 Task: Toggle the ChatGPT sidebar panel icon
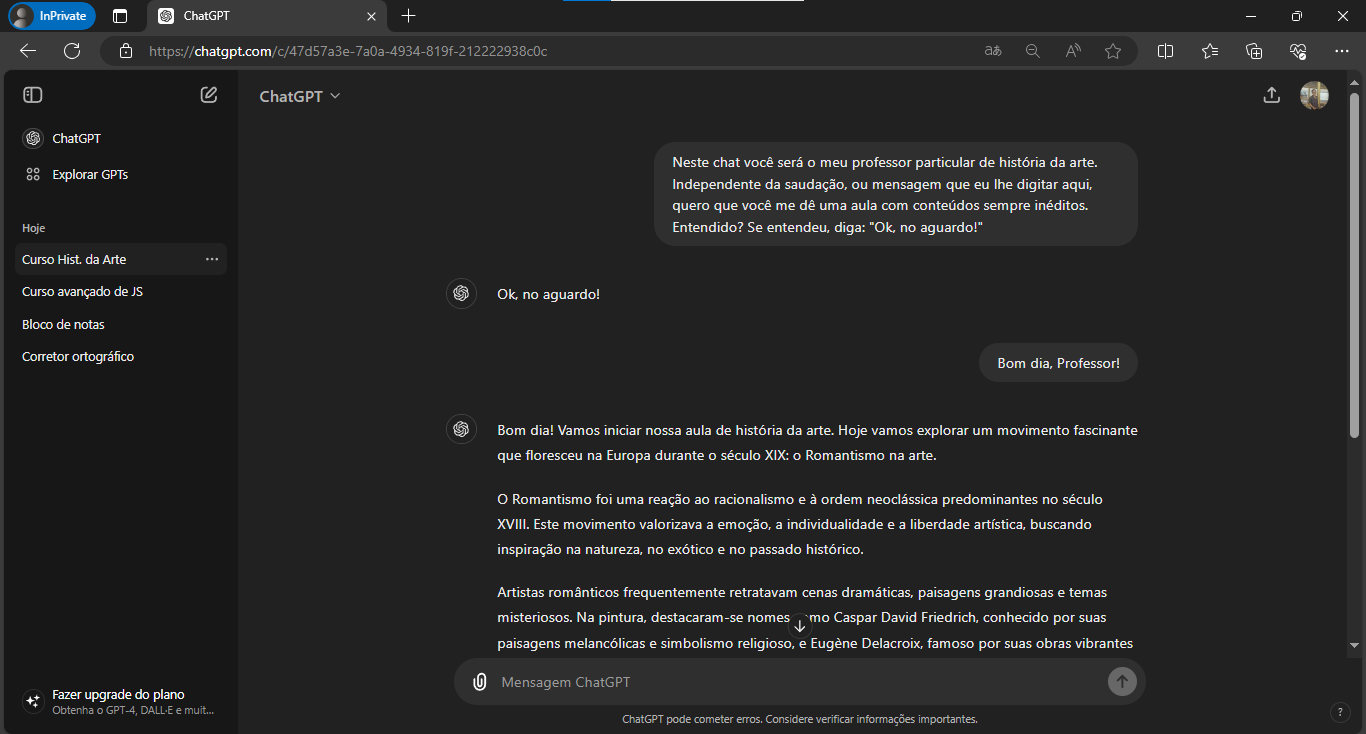(33, 95)
